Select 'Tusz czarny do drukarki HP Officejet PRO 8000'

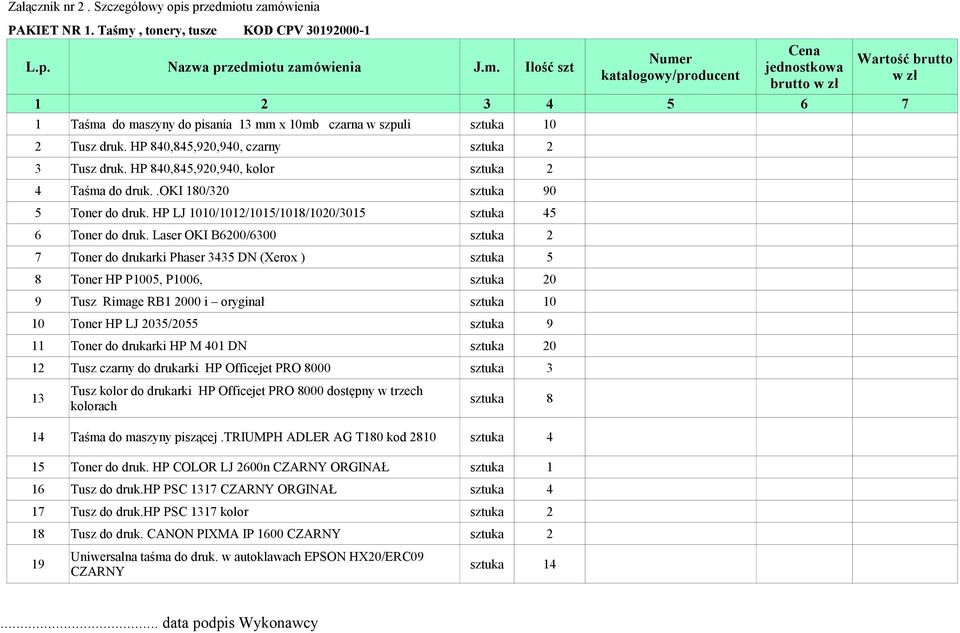[x=200, y=367]
